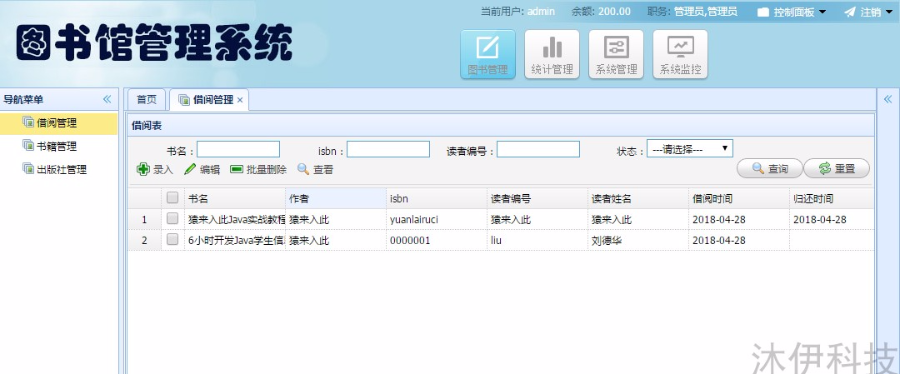Sort by the 归还时间 column header

832,198
